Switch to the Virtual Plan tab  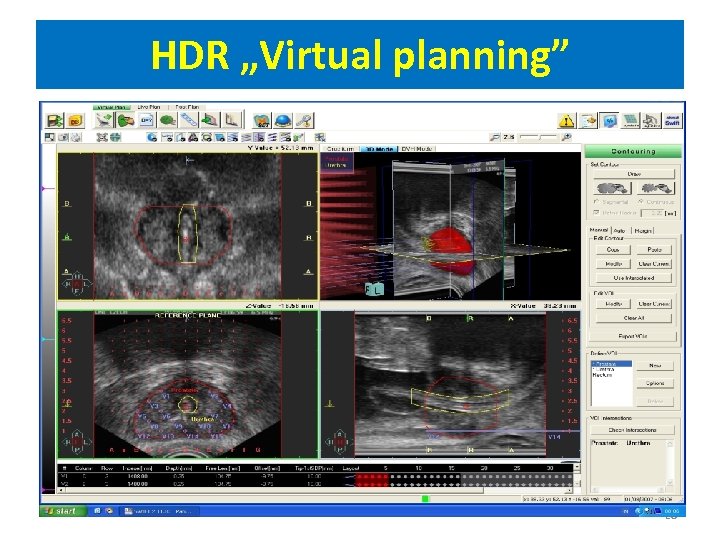click(x=112, y=107)
